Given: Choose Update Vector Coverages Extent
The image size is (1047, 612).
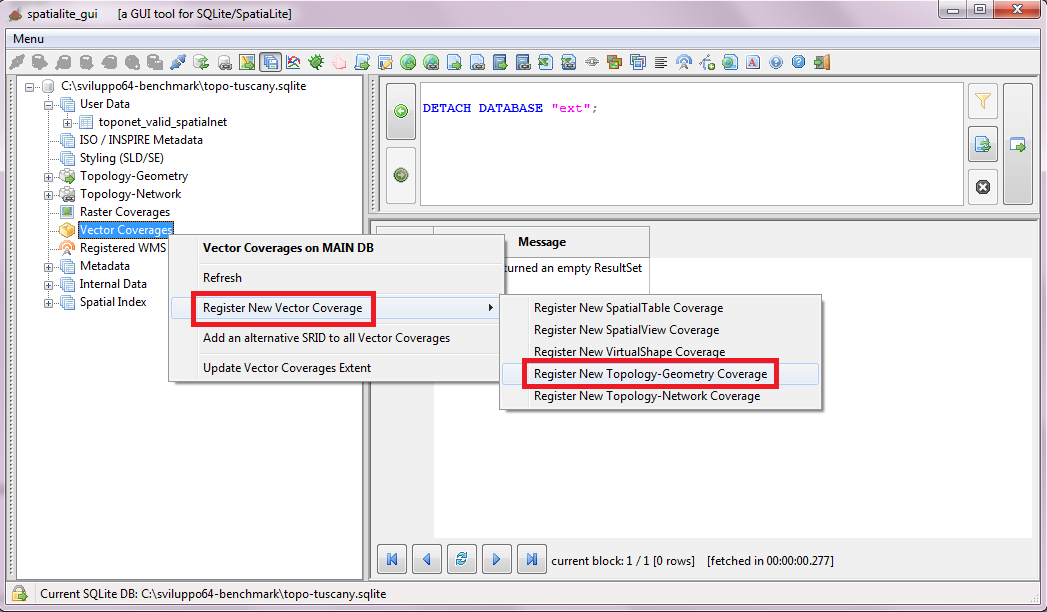Looking at the screenshot, I should pyautogui.click(x=335, y=368).
